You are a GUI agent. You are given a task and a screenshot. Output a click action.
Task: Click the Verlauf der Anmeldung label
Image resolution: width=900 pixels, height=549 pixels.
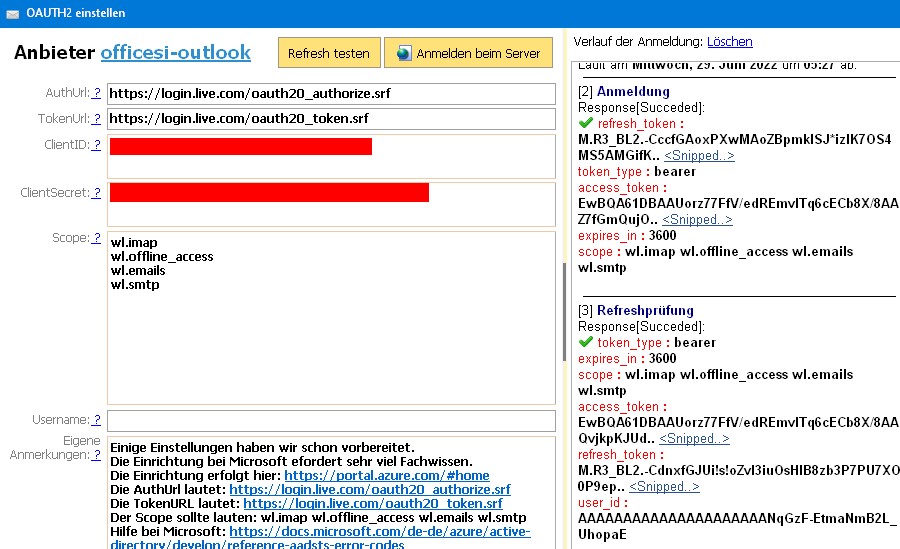(638, 41)
